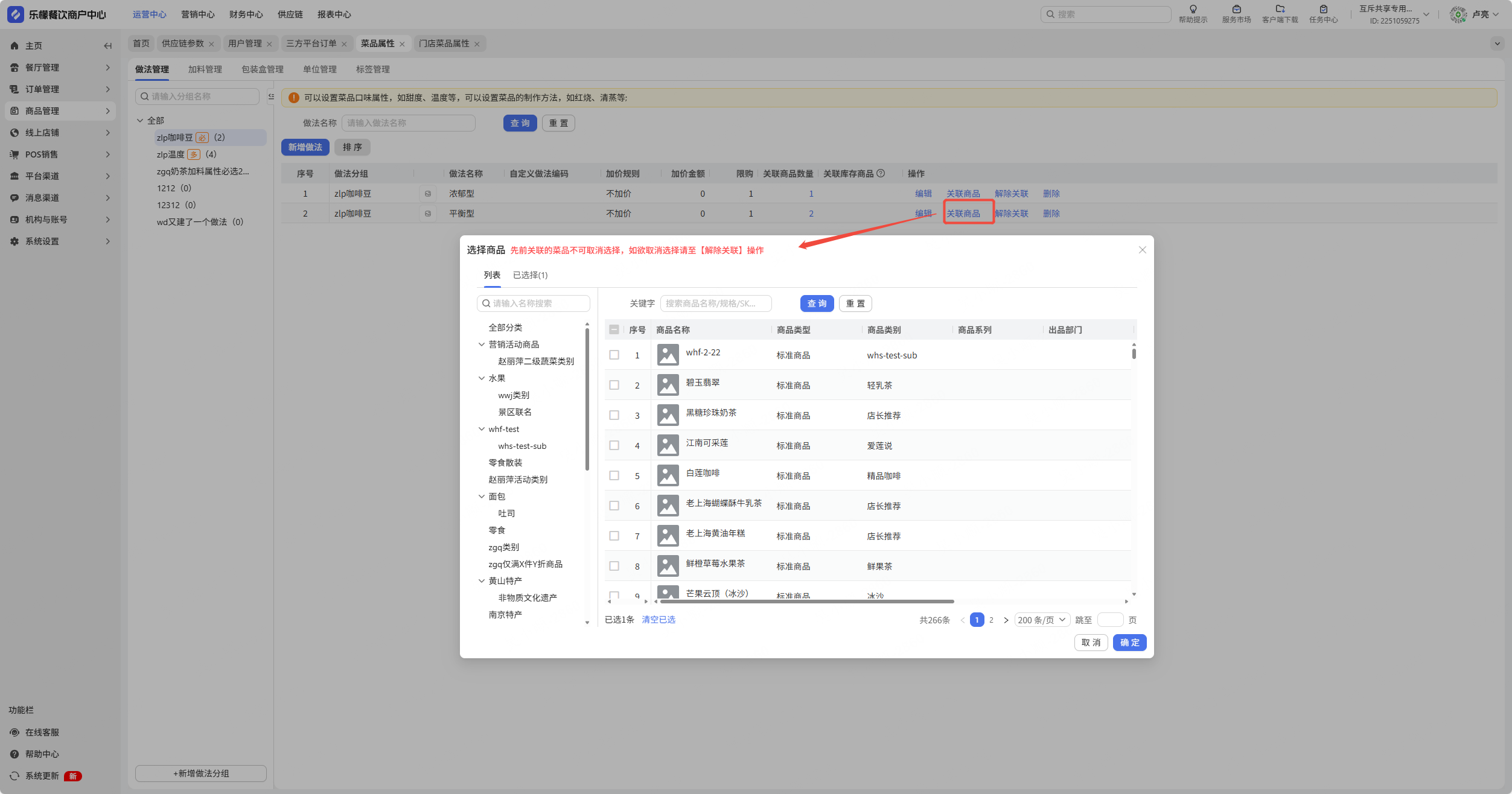Switch to the 已选择(1) tab

530,275
